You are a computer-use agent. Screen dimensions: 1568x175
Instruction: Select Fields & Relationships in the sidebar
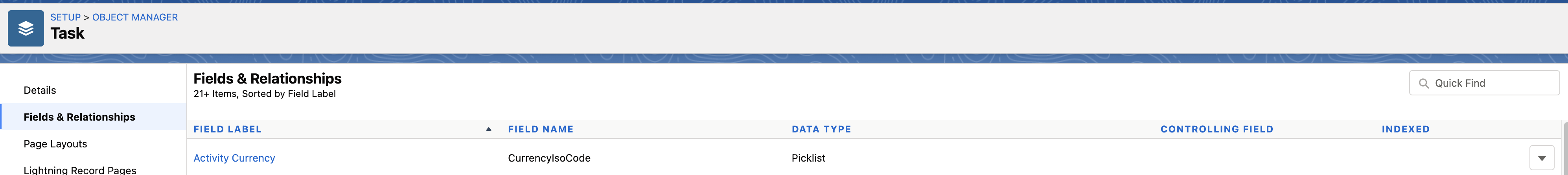[x=79, y=117]
